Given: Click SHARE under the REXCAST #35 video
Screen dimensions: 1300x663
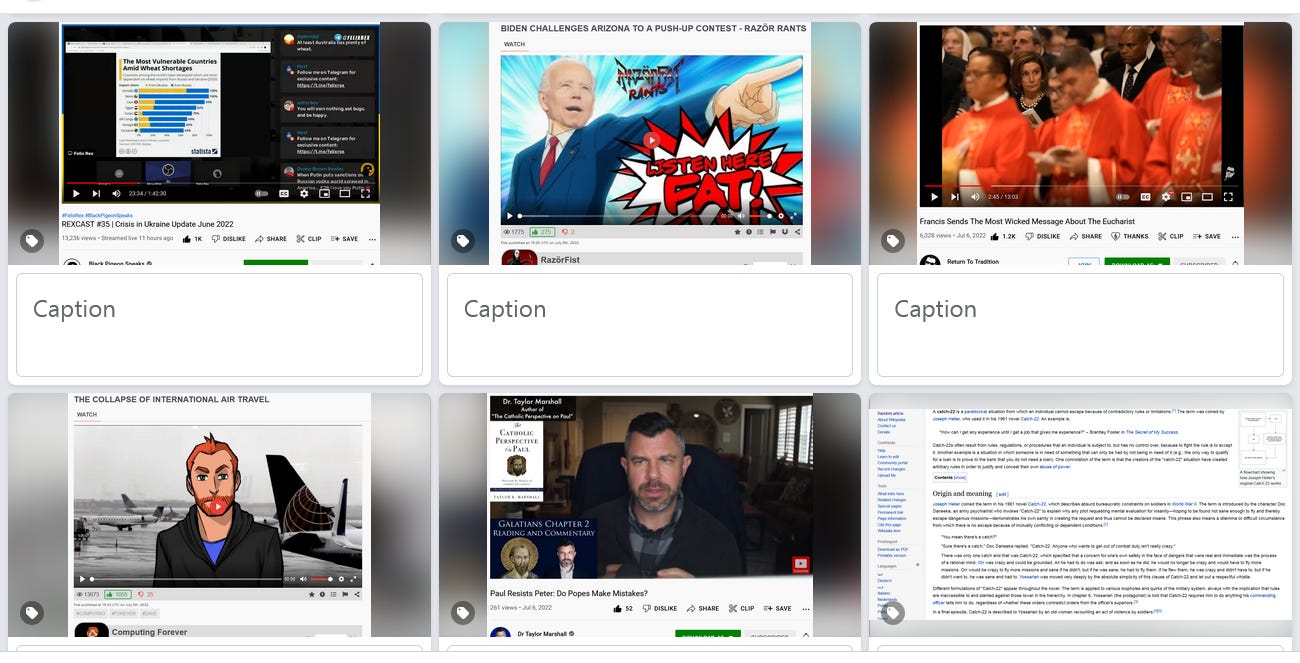Looking at the screenshot, I should [271, 239].
